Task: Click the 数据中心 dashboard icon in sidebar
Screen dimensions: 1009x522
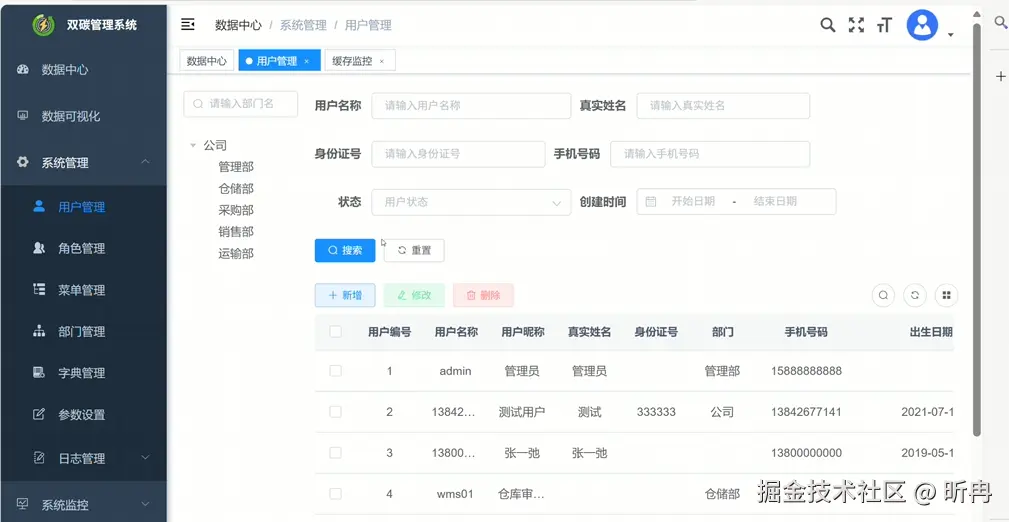Action: pyautogui.click(x=23, y=70)
